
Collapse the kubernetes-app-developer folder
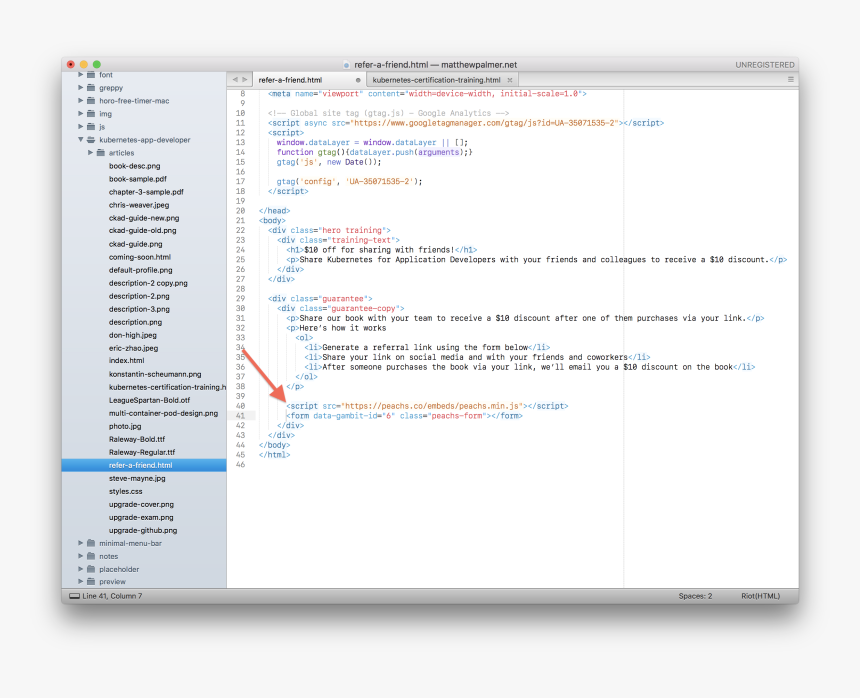[81, 140]
